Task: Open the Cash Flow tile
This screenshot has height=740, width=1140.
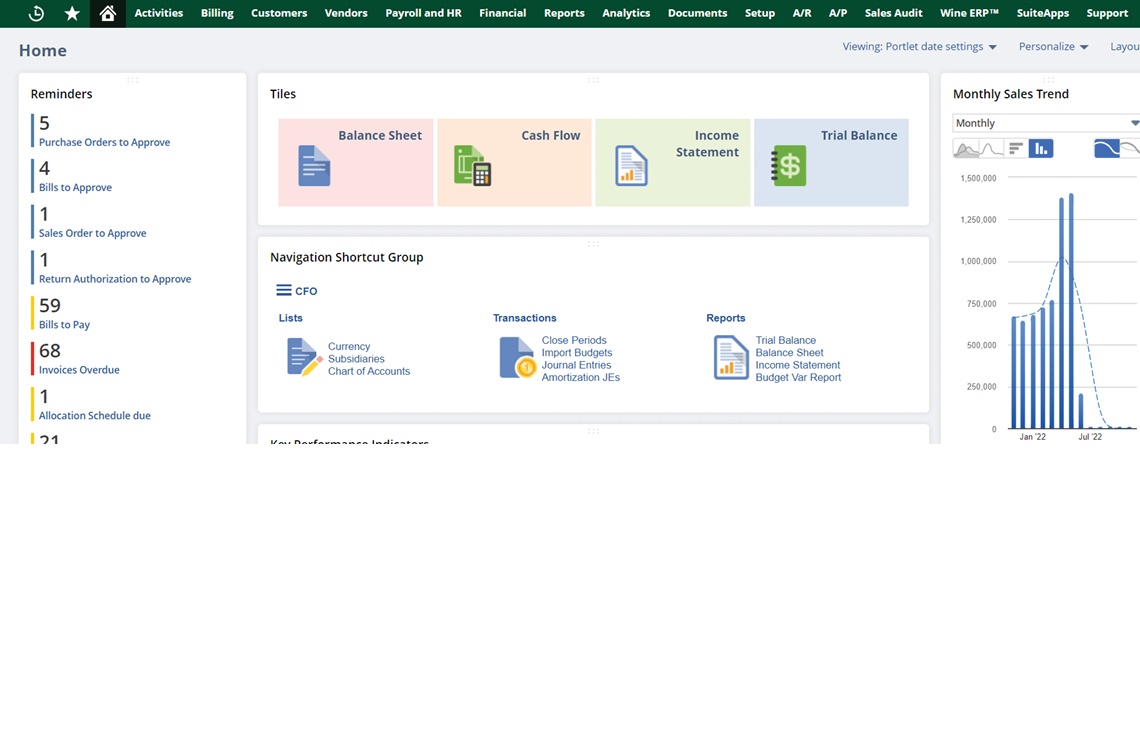Action: 514,162
